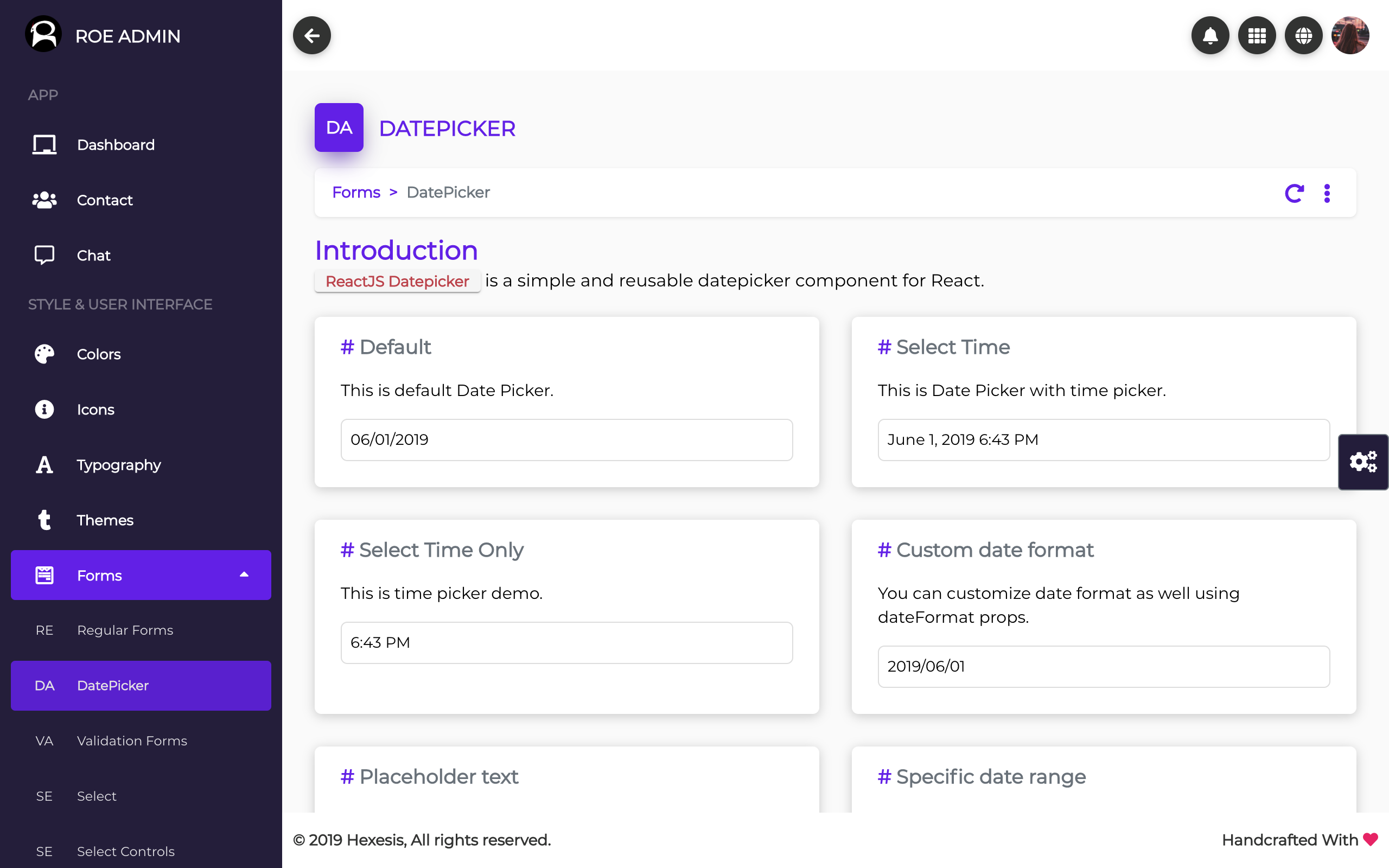Screen dimensions: 1389x868
Task: Click the ReactJS Datepicker link
Action: (397, 282)
